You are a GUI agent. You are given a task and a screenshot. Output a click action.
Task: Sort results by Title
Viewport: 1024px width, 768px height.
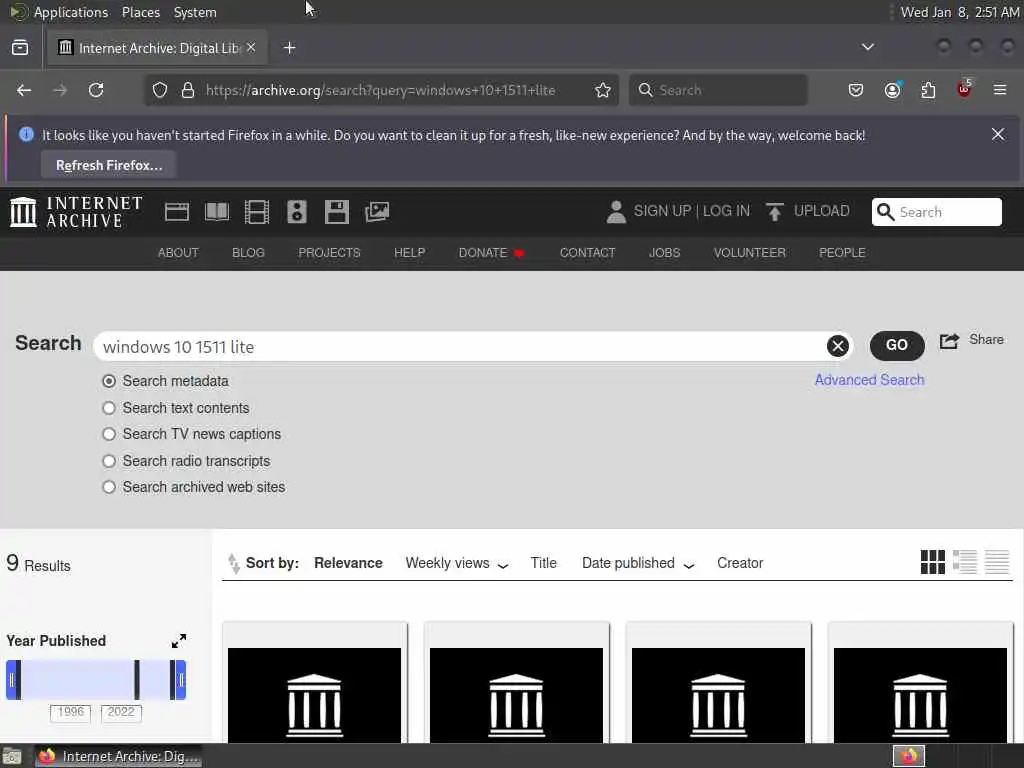point(543,563)
